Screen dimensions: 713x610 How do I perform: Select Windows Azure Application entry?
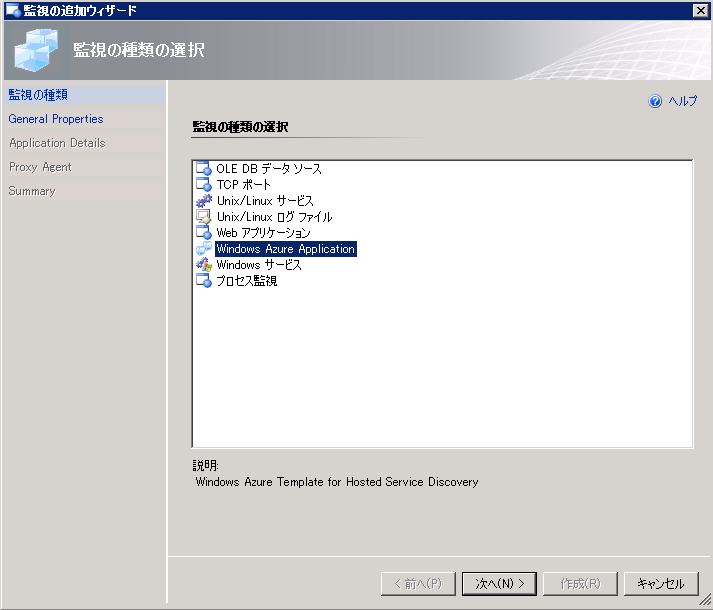coord(286,249)
